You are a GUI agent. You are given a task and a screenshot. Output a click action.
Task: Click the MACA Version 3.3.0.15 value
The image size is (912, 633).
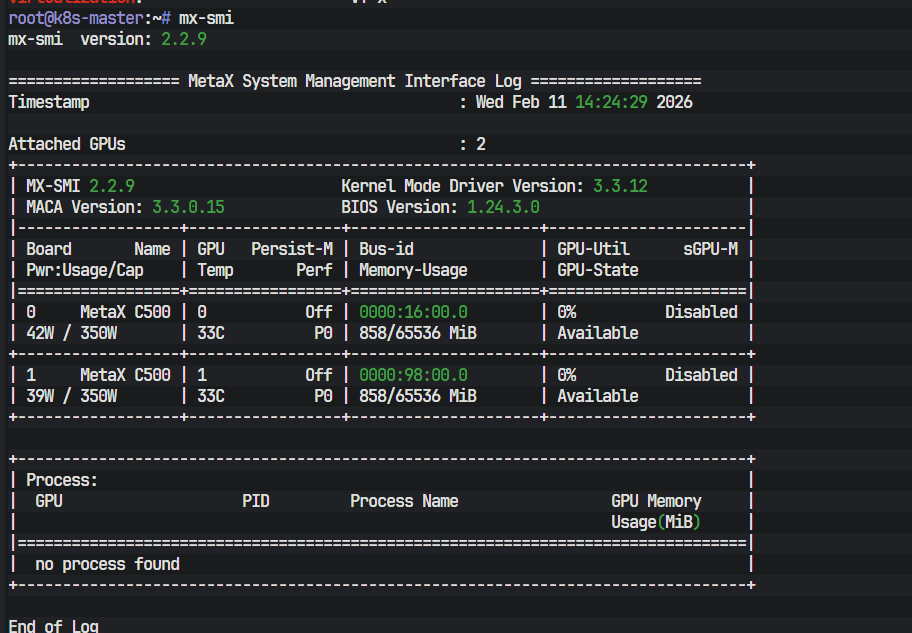[188, 207]
